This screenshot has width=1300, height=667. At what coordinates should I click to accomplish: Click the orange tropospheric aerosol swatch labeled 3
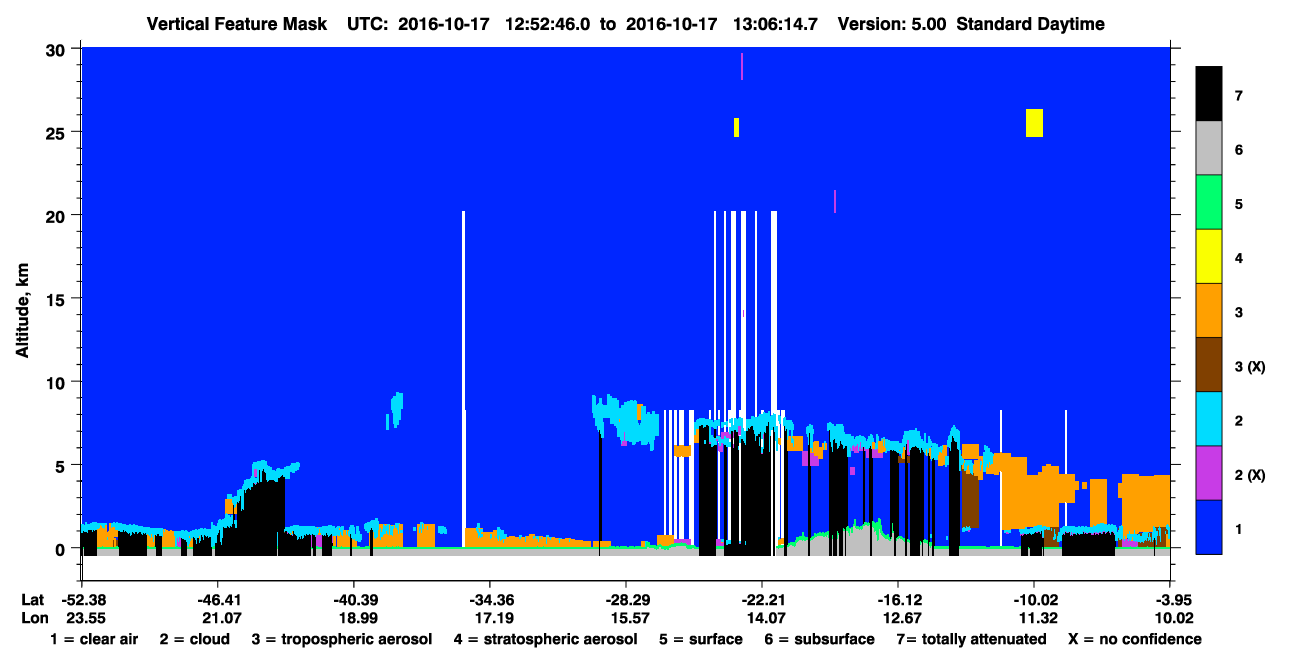point(1209,310)
